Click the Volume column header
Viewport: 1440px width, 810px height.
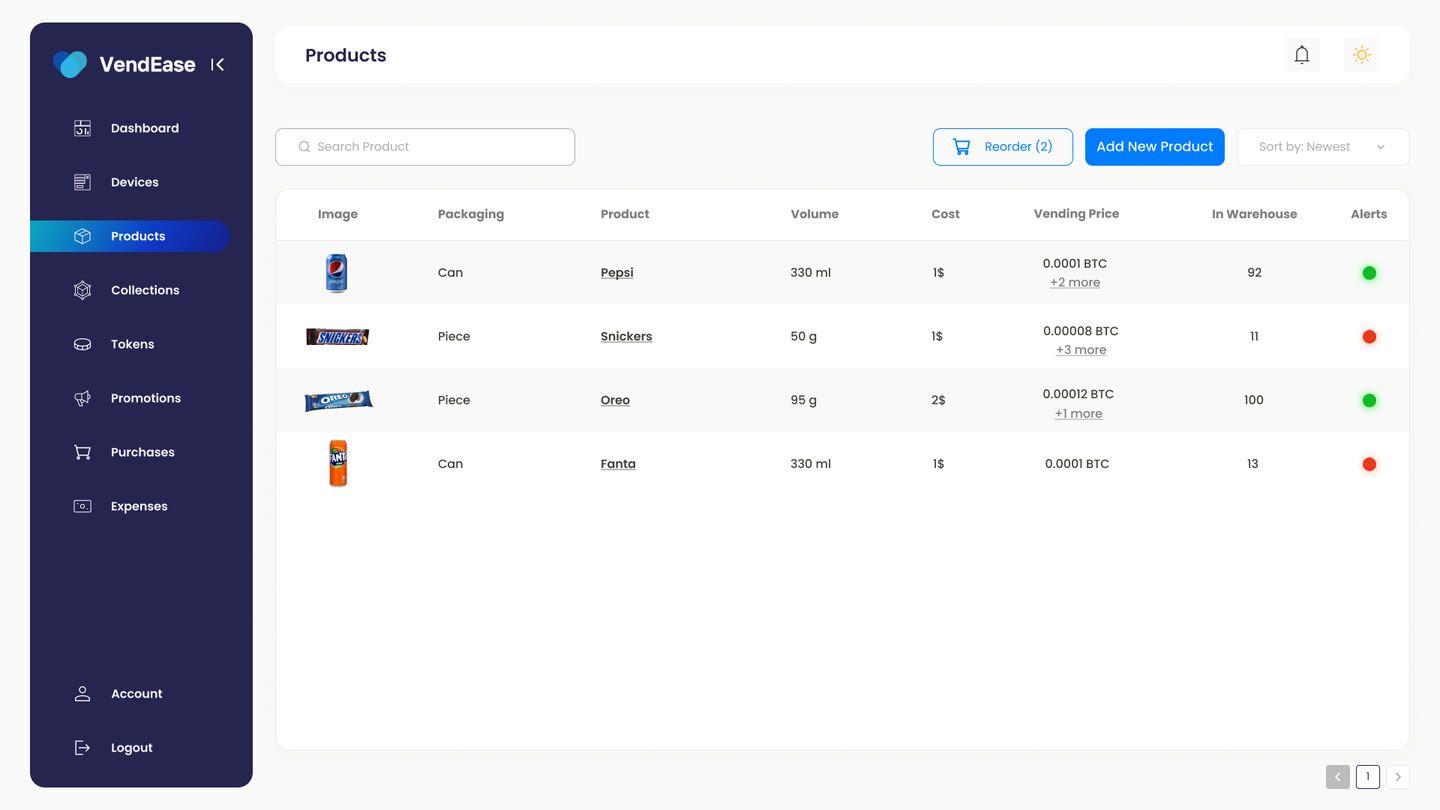[815, 214]
